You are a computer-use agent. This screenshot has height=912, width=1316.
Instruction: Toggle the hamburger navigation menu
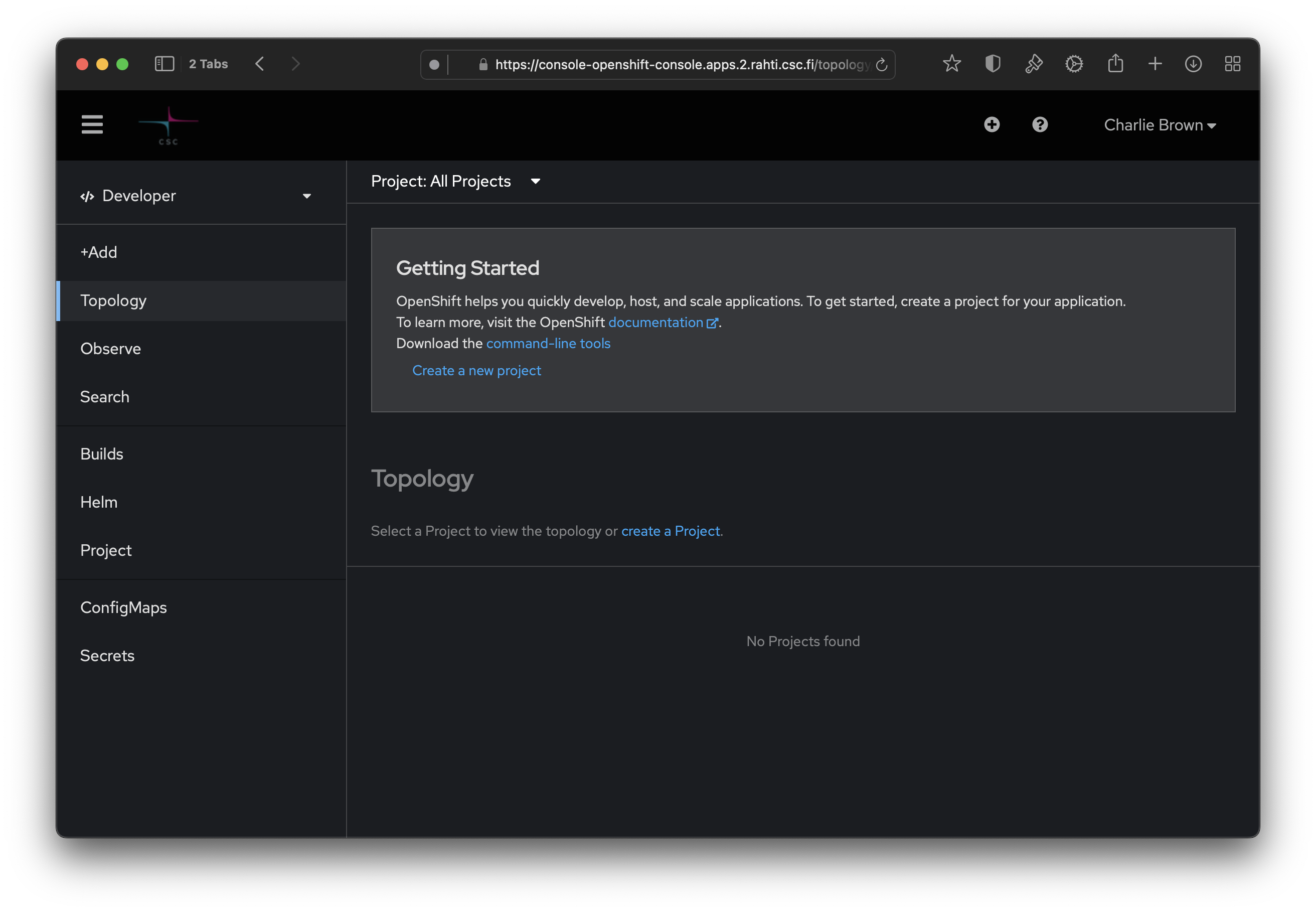pos(92,124)
